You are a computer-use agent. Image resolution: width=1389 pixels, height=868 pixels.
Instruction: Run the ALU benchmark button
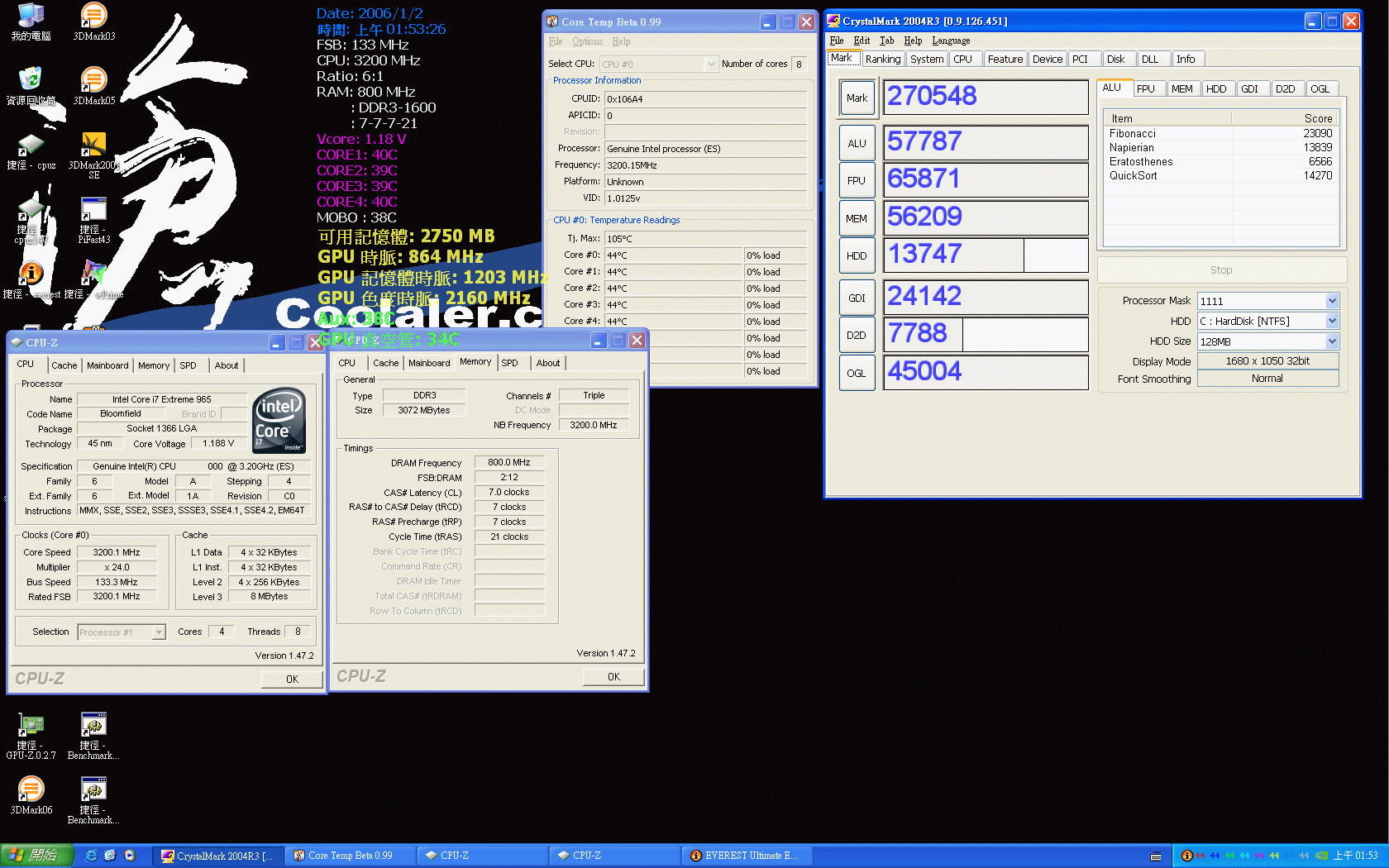pyautogui.click(x=857, y=143)
